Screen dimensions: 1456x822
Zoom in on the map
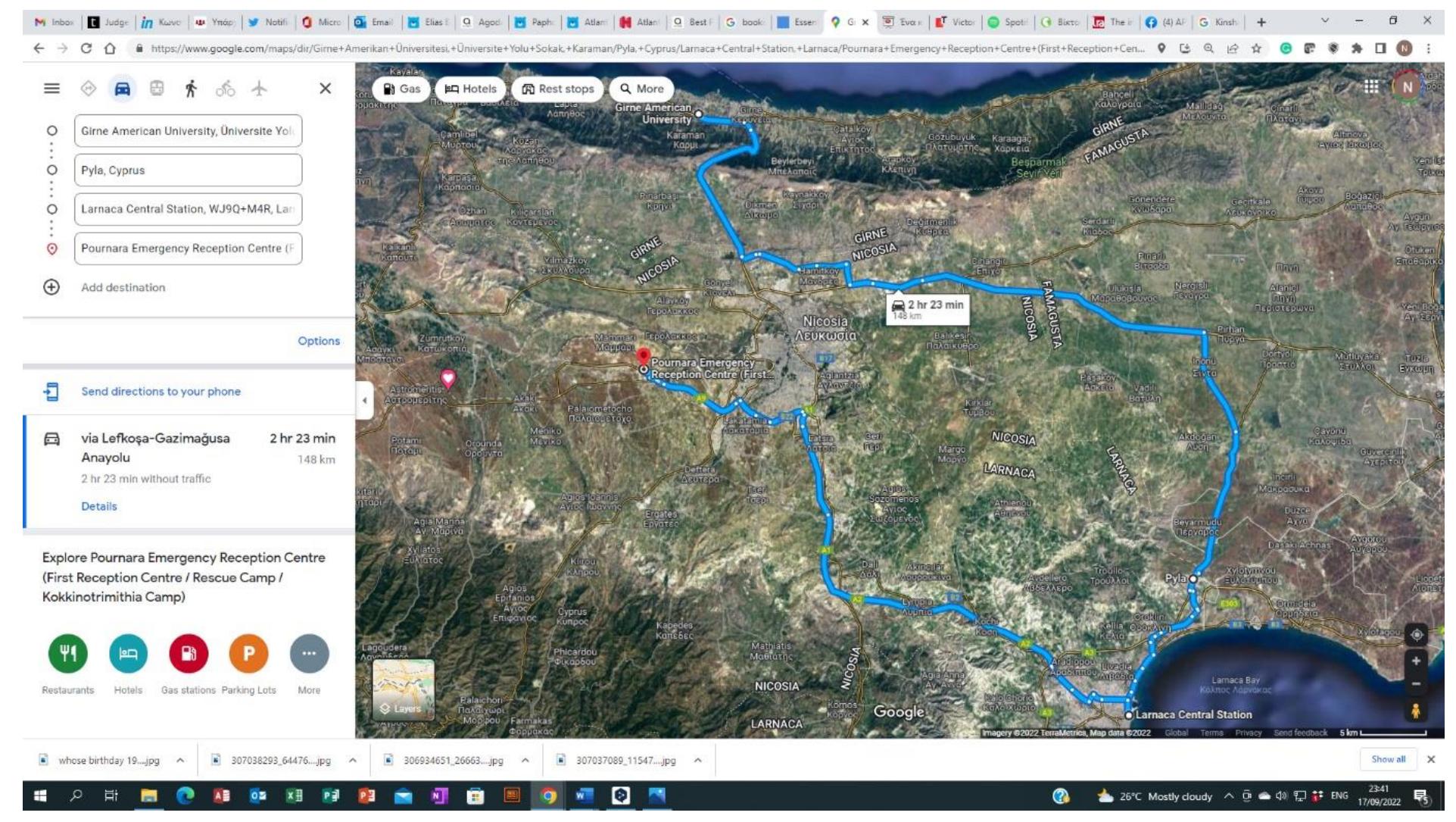click(1415, 661)
